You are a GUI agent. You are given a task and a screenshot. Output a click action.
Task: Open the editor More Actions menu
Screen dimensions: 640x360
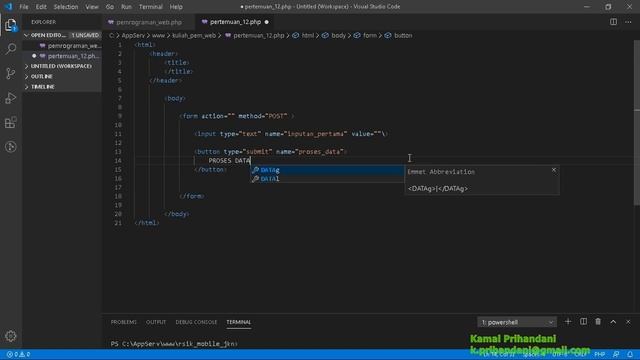pos(628,22)
